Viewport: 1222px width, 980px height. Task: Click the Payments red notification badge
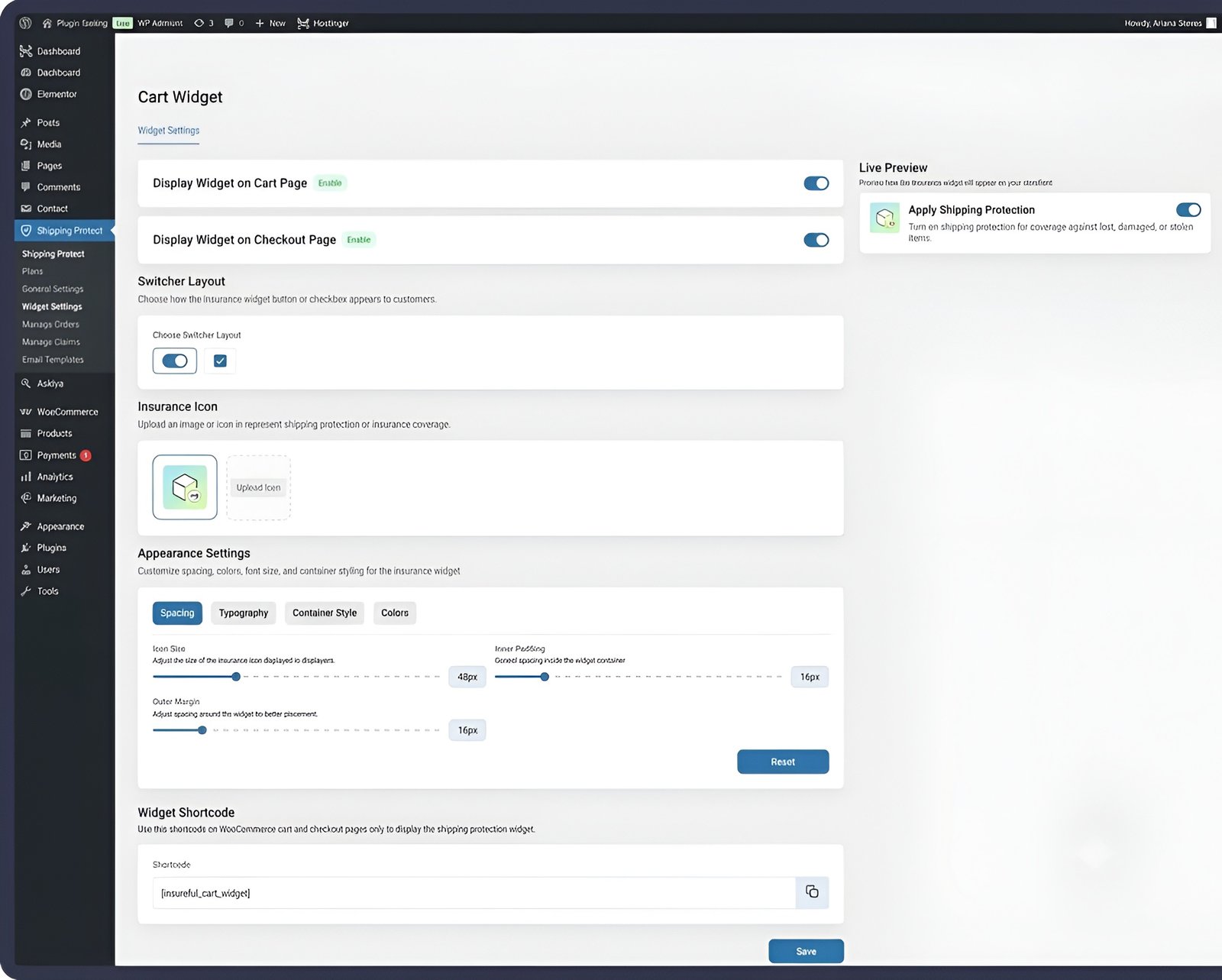[x=86, y=455]
